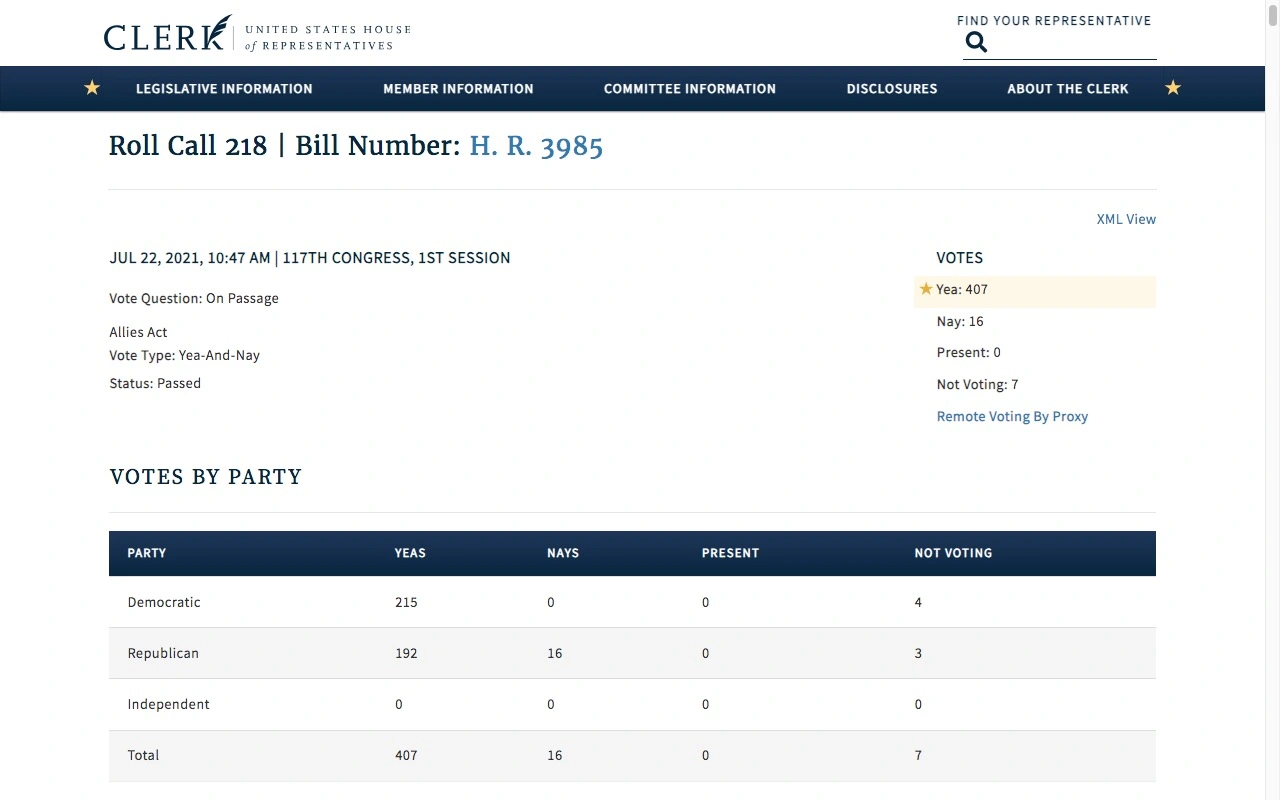
Task: Expand the About the Clerk menu
Action: point(1067,89)
